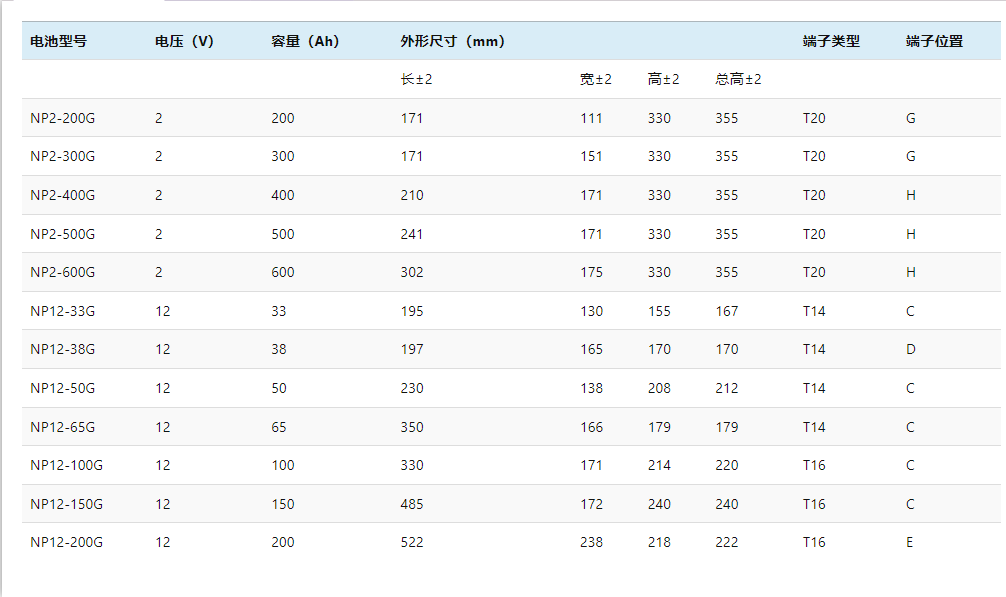Select the NP12-33G model cell
The image size is (1006, 597).
(x=62, y=311)
